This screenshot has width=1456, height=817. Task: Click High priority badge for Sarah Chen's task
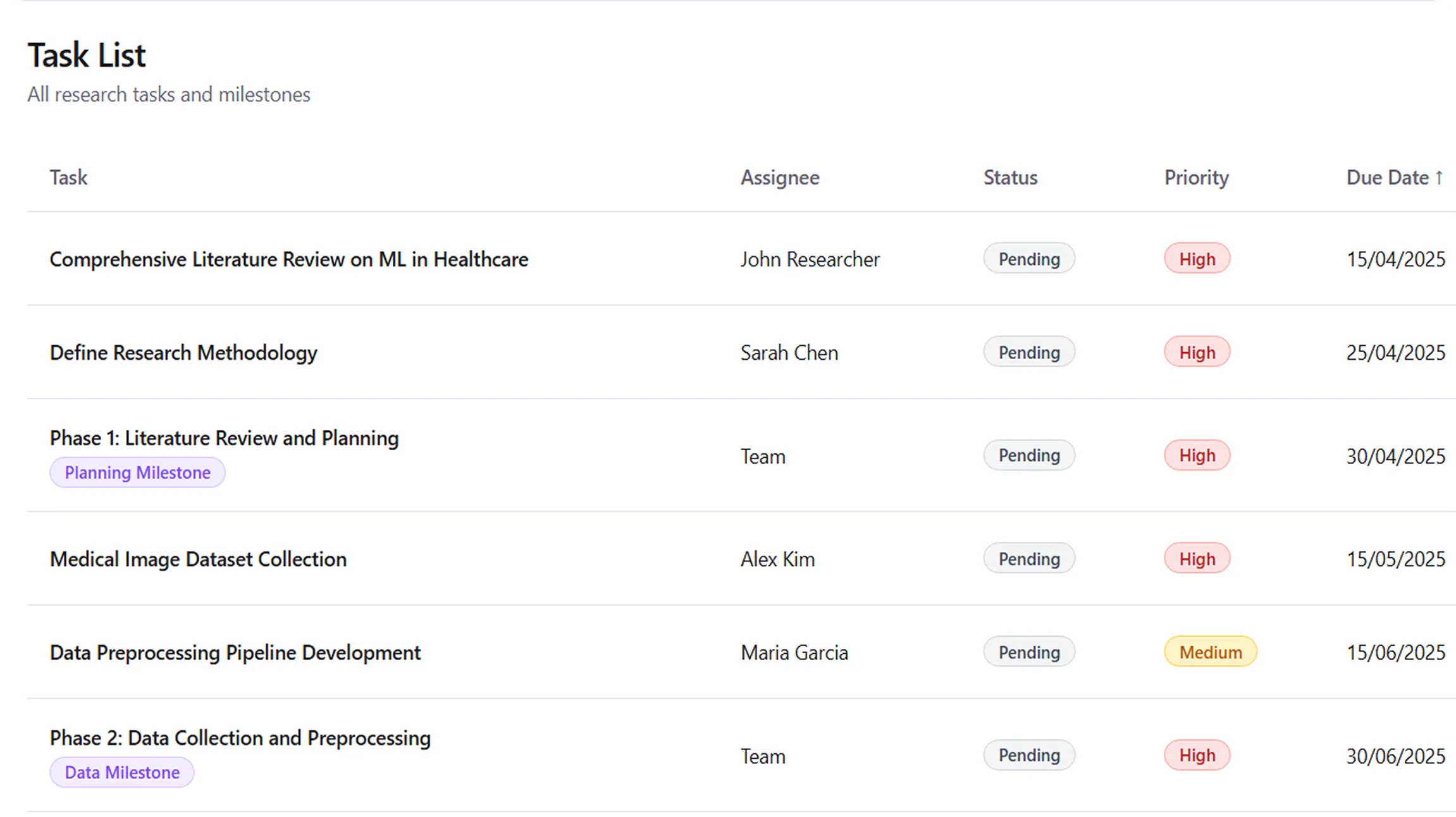click(x=1197, y=352)
